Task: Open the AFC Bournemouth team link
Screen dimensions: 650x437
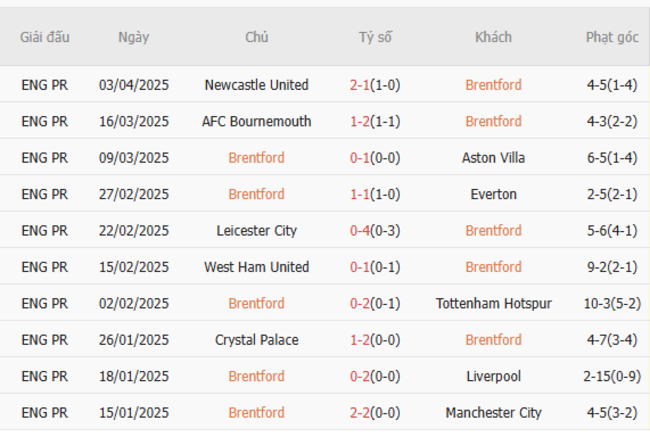Action: tap(256, 121)
